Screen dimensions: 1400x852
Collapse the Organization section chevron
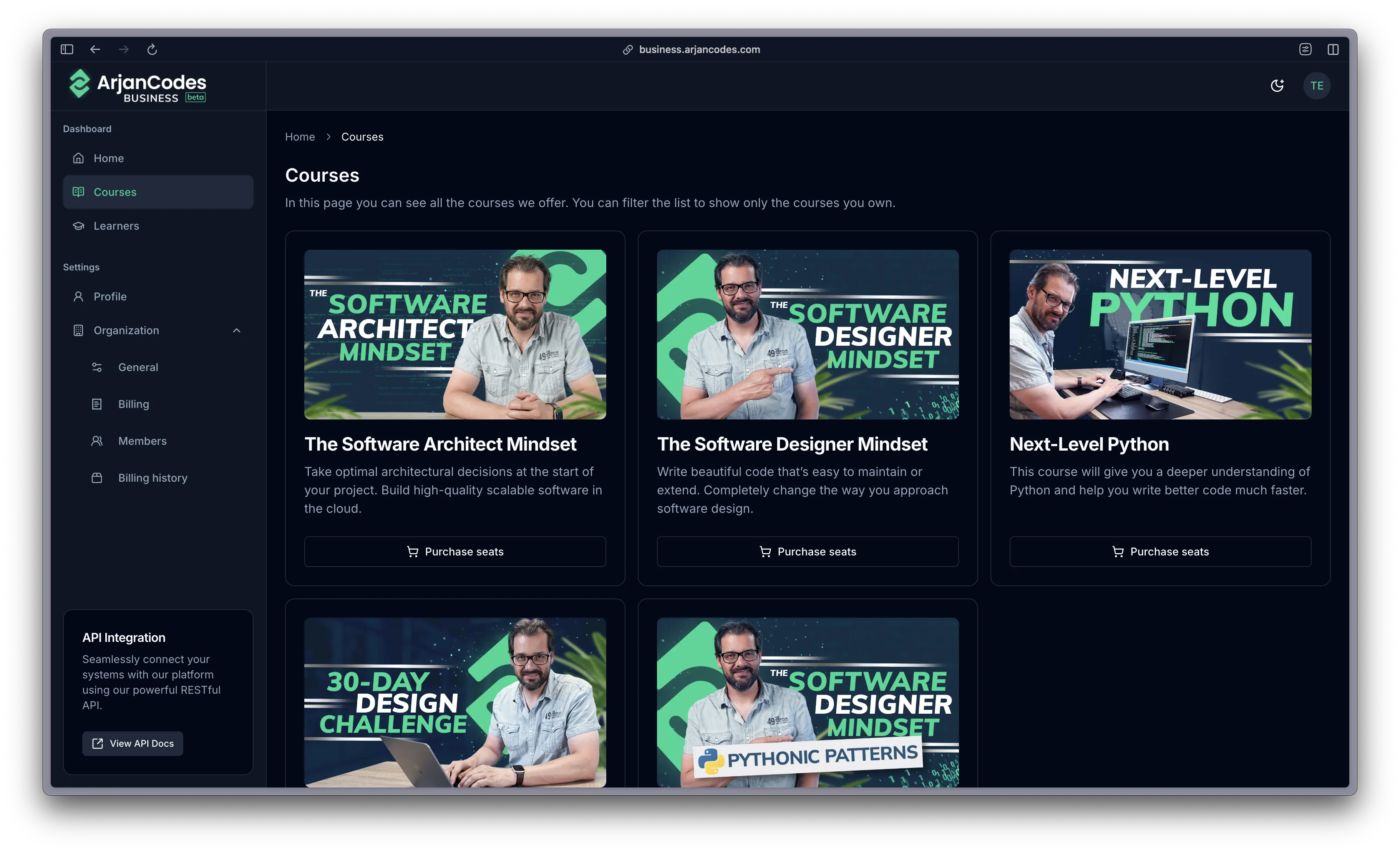[237, 330]
